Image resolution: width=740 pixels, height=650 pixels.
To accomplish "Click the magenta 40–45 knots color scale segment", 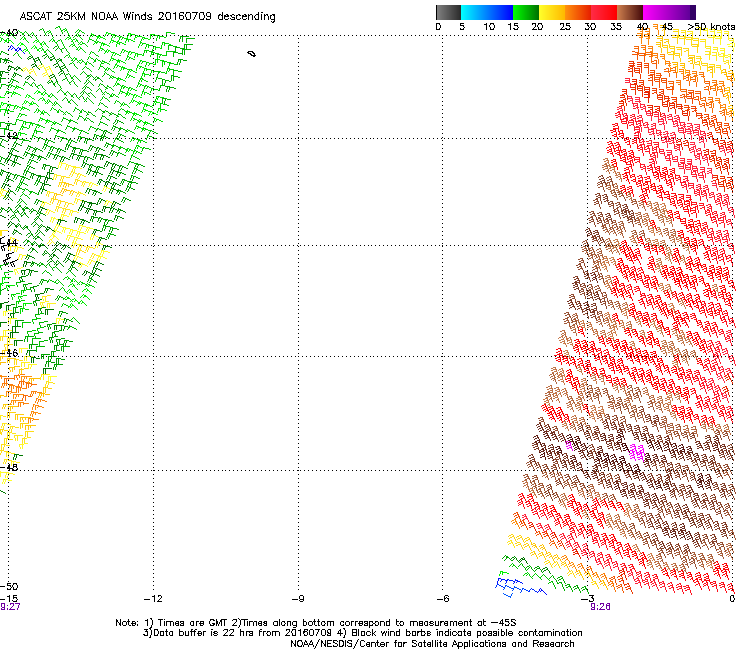I will point(656,12).
